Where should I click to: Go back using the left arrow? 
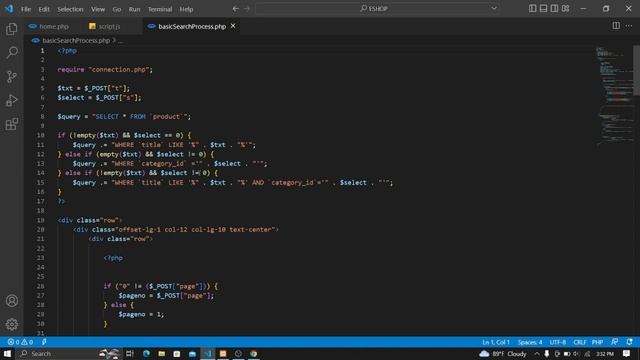(236, 9)
